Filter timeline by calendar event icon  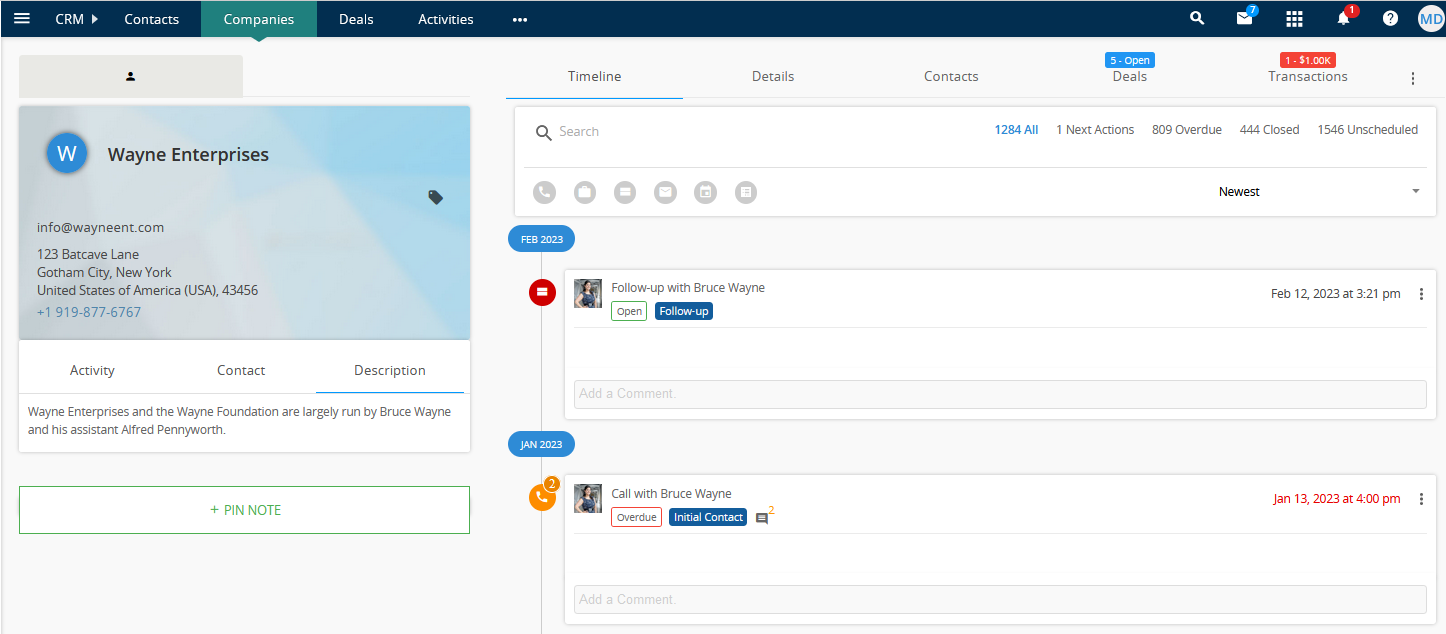[x=706, y=192]
